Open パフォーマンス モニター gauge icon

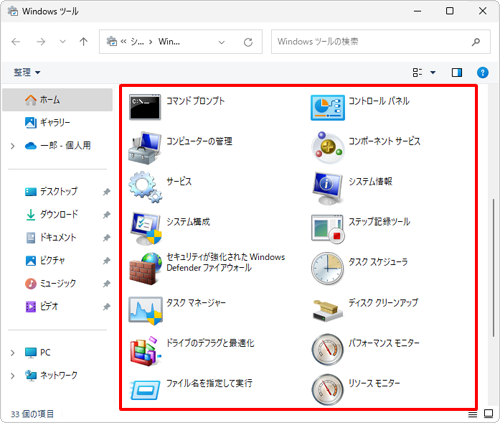(327, 349)
